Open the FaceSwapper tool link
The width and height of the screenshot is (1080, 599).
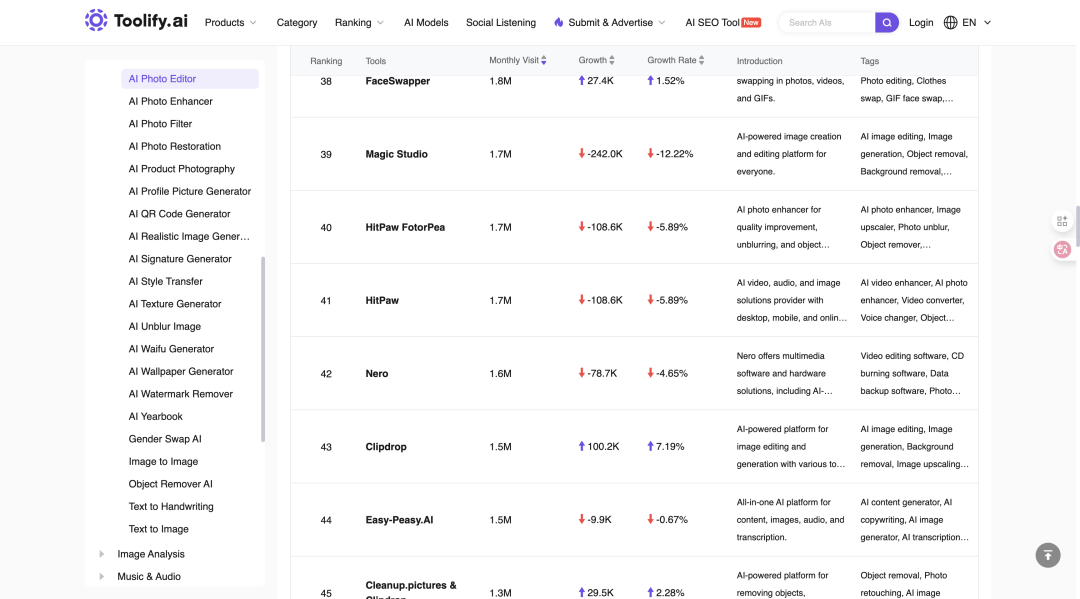click(397, 81)
